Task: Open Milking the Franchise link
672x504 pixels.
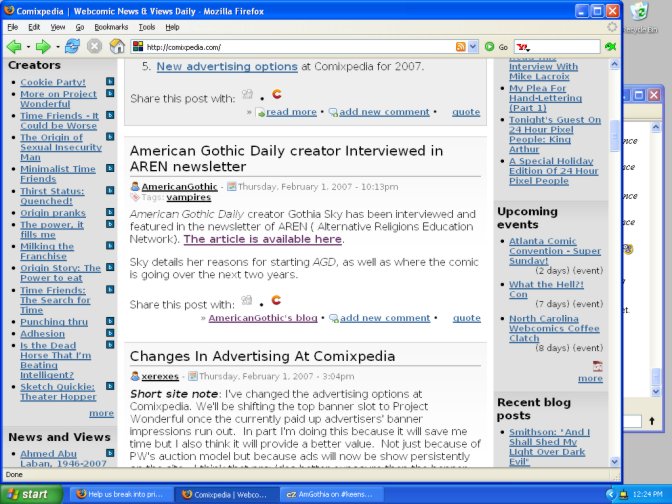Action: click(47, 251)
